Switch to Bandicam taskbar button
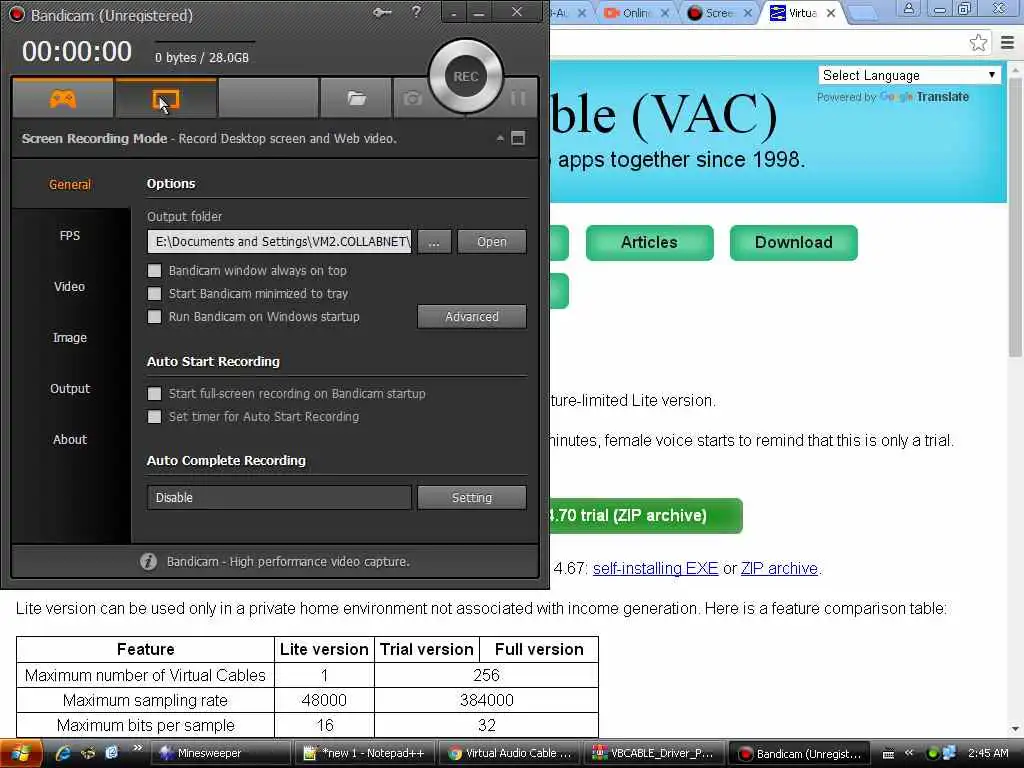 [798, 753]
